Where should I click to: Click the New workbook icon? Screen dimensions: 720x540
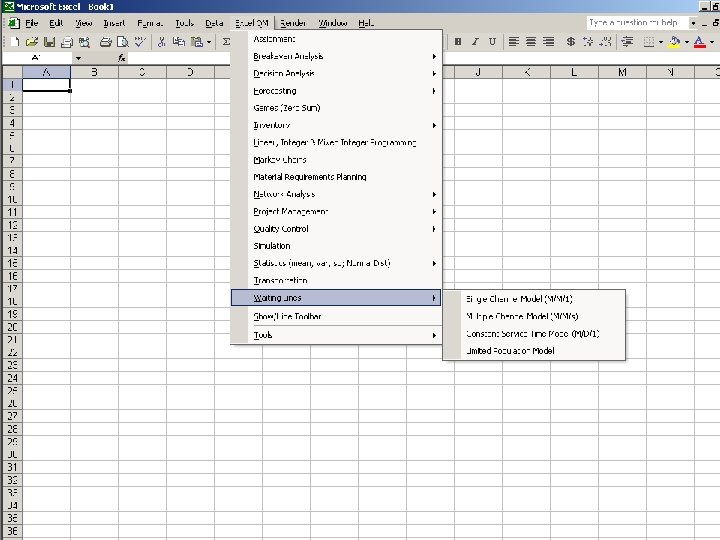click(x=15, y=42)
